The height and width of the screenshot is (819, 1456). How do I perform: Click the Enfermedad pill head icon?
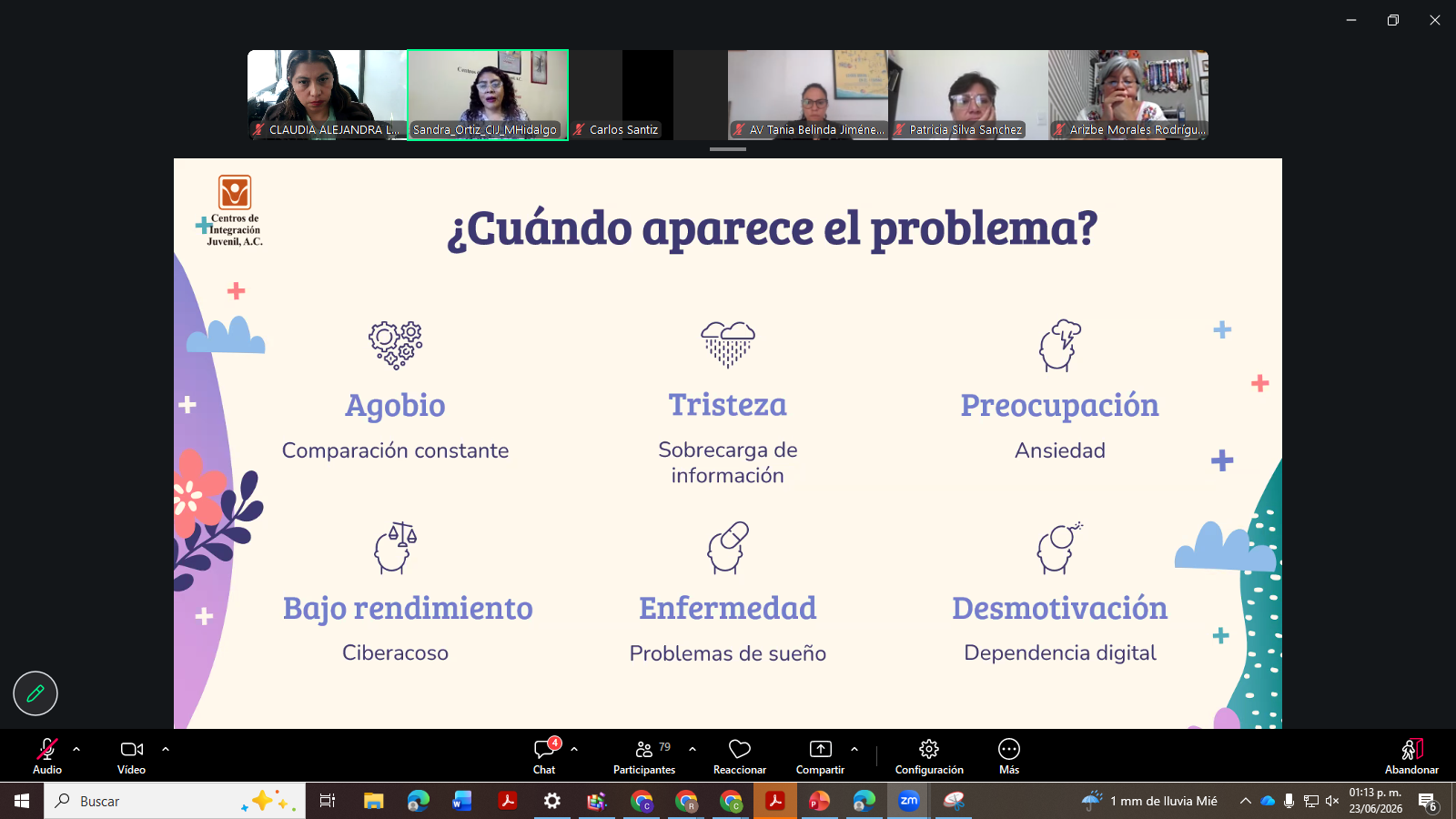click(728, 547)
